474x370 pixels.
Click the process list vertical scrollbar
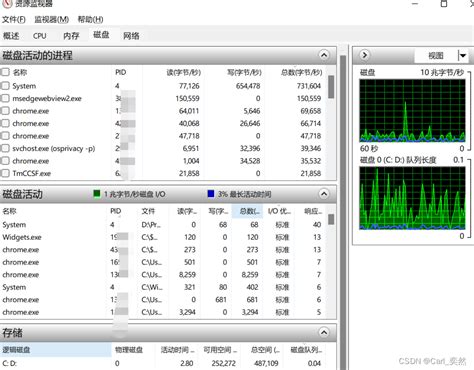click(x=331, y=123)
